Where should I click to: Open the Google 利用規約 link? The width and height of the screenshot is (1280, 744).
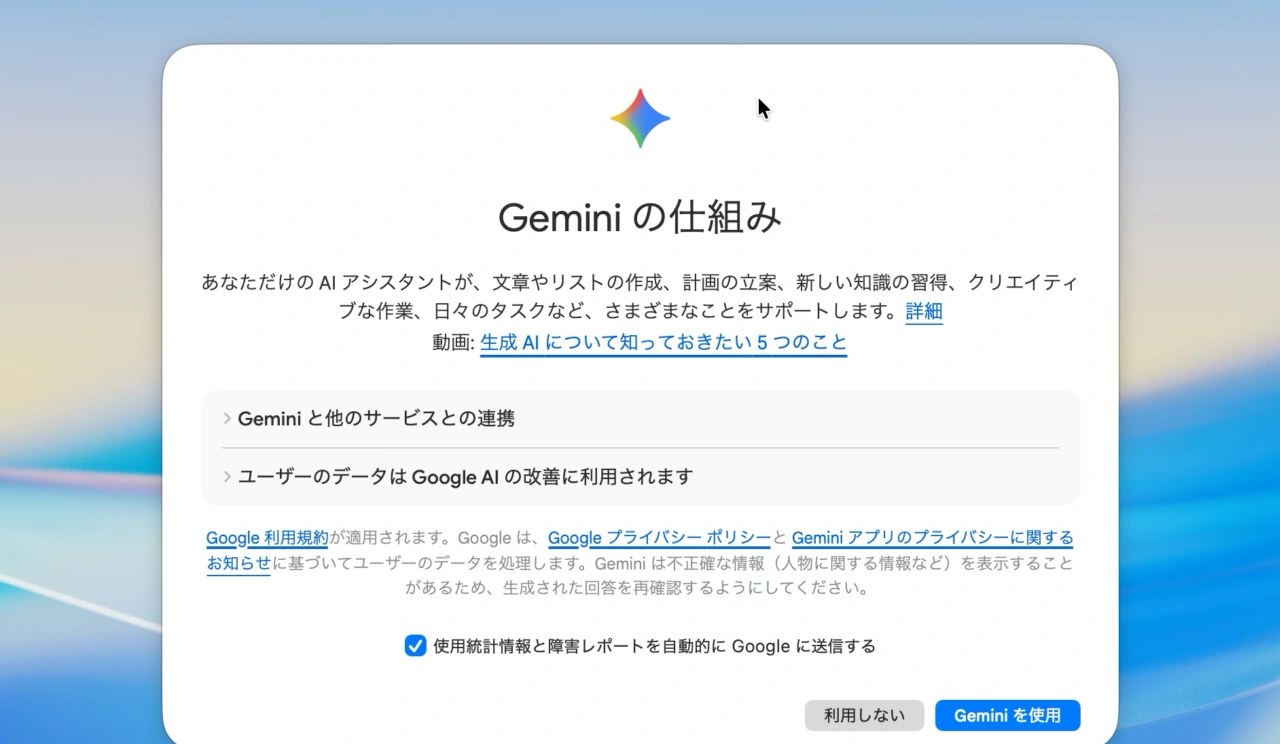point(265,538)
